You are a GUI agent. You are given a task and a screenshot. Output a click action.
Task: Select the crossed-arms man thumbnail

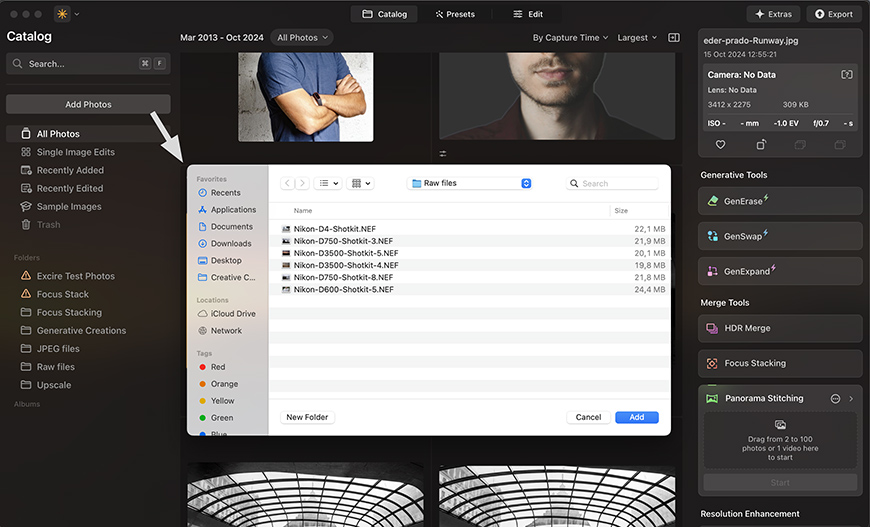[x=306, y=97]
